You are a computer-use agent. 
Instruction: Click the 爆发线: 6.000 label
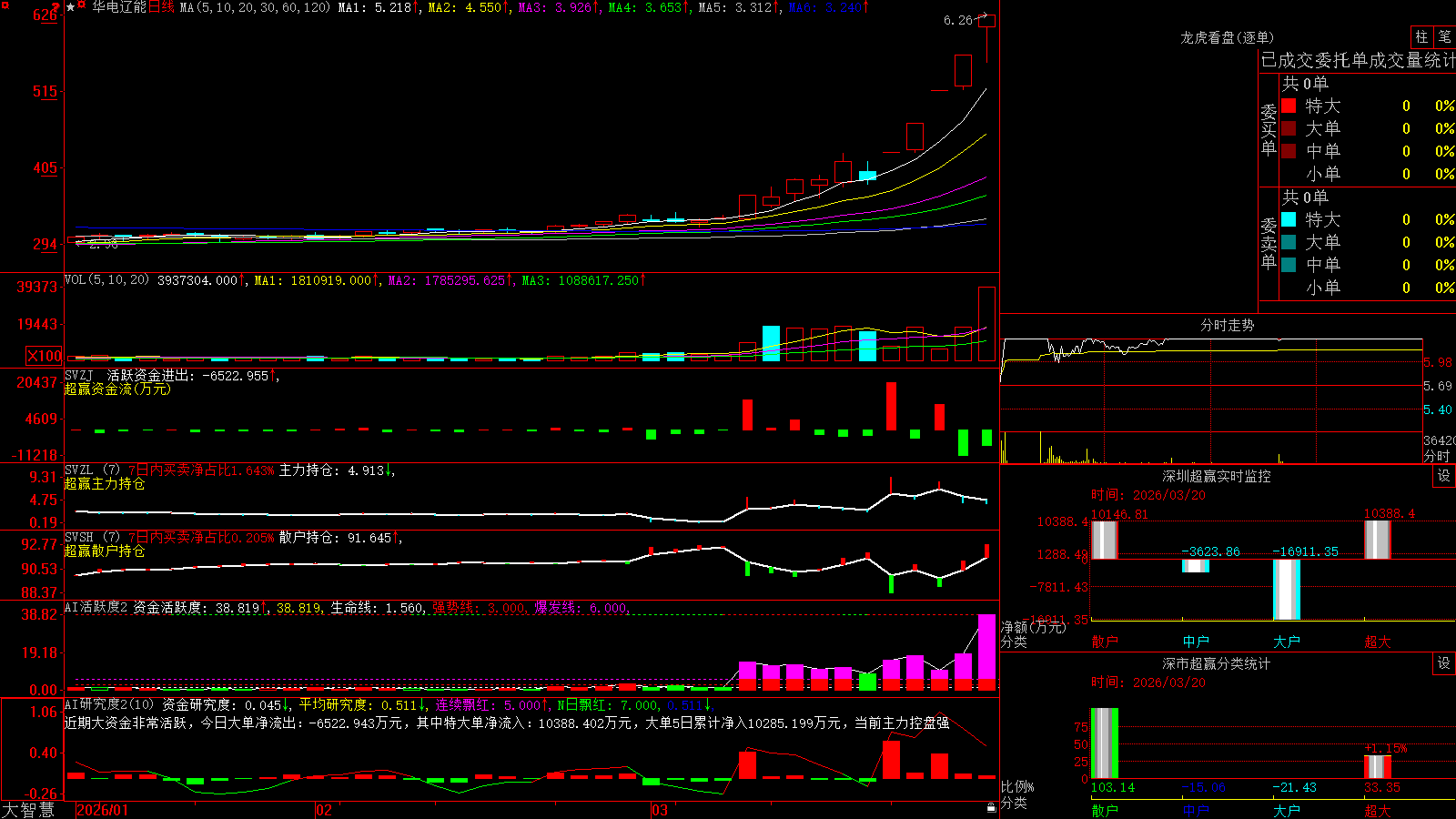point(581,608)
